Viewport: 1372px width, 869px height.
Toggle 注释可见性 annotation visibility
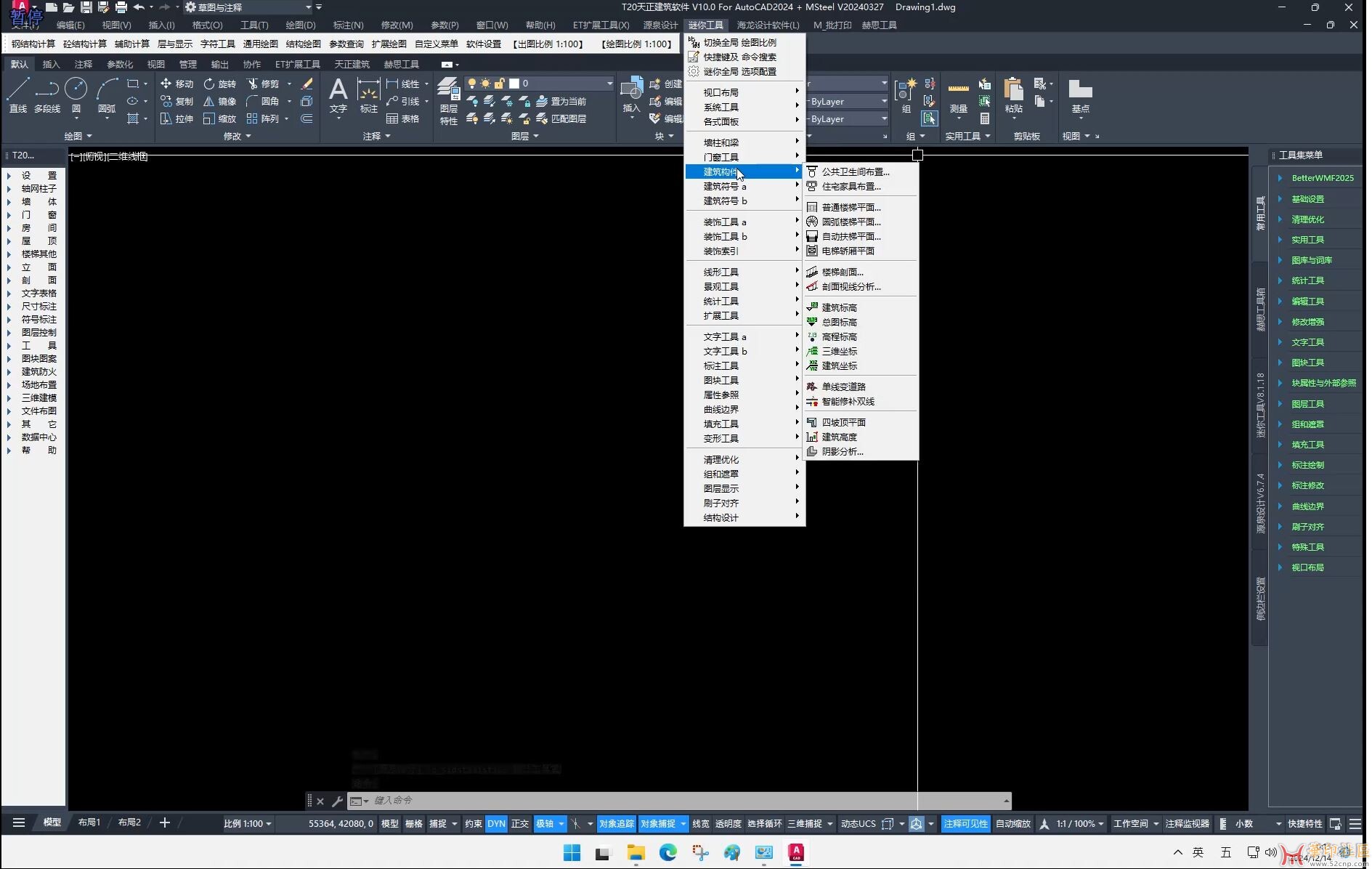(x=966, y=823)
